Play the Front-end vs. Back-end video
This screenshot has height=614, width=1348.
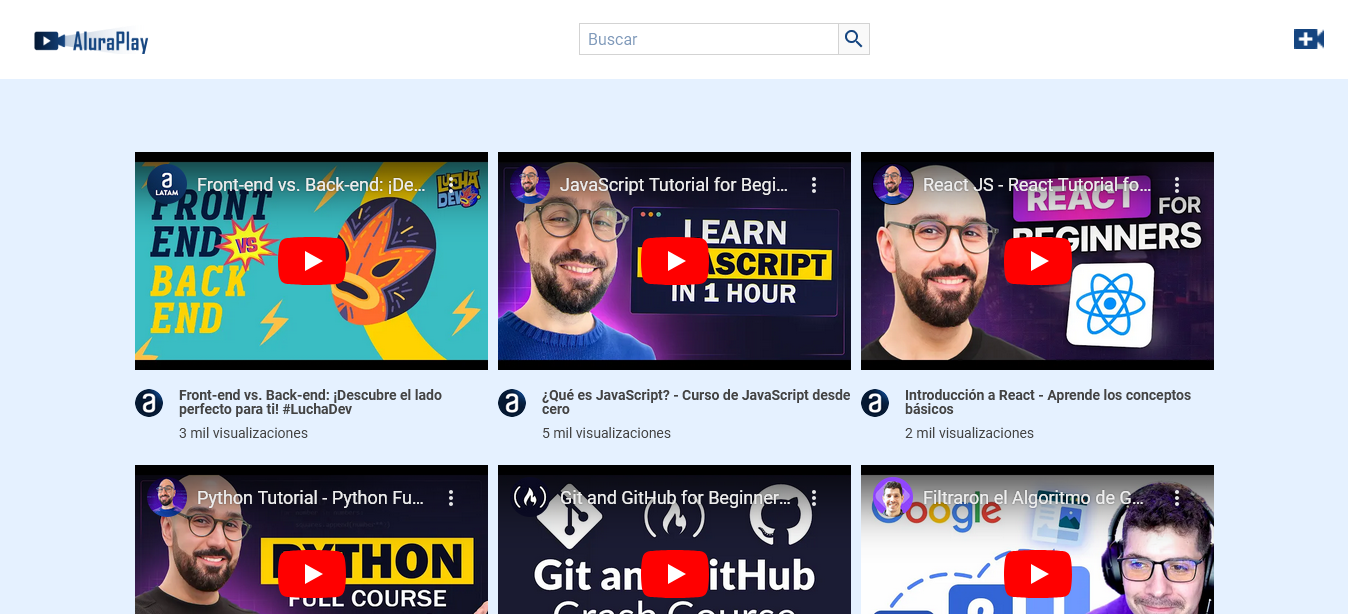pyautogui.click(x=312, y=261)
